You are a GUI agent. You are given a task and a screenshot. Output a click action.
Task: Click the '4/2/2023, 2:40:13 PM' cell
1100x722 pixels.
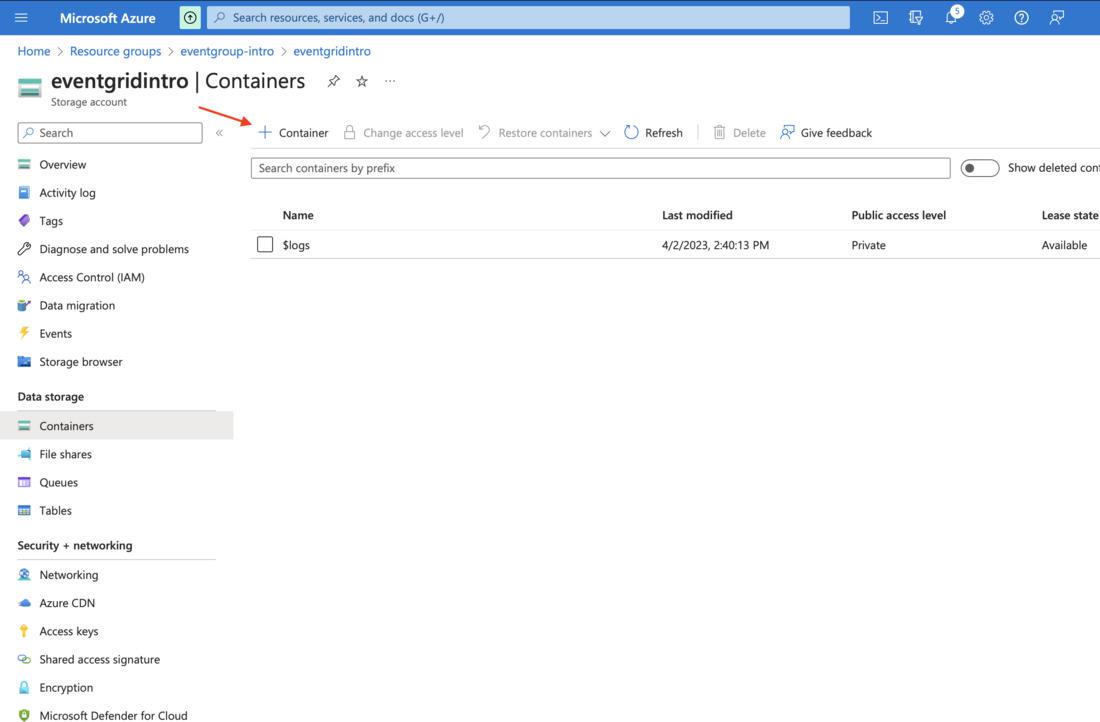coord(716,245)
